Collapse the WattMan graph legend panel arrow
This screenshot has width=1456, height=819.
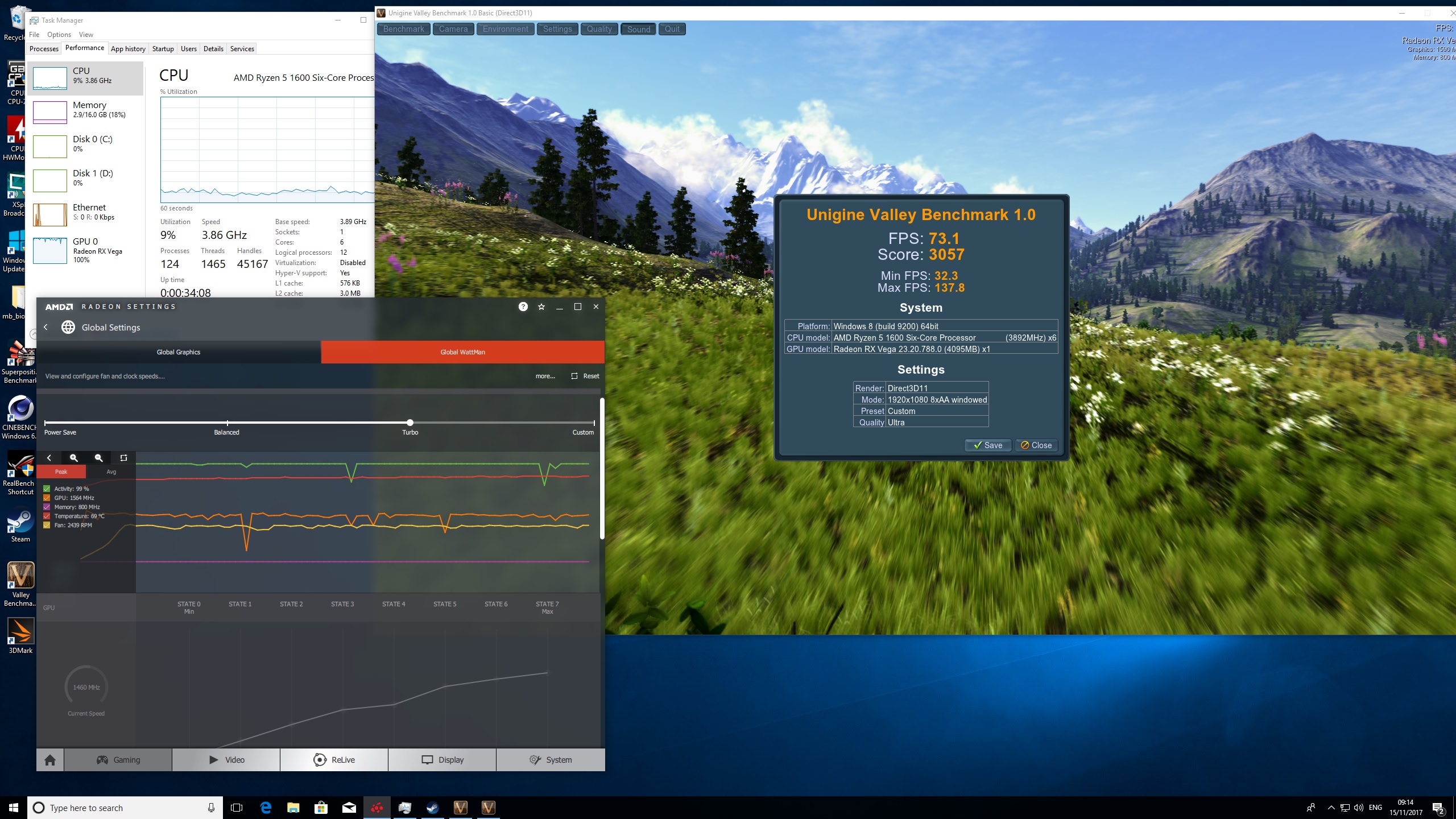coord(49,458)
